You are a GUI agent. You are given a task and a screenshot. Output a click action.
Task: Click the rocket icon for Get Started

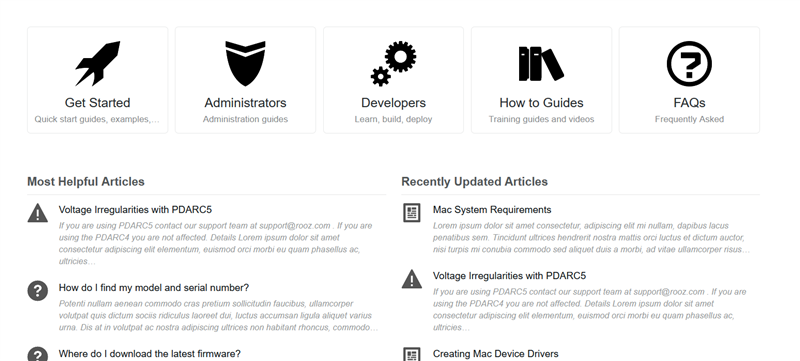(x=97, y=63)
